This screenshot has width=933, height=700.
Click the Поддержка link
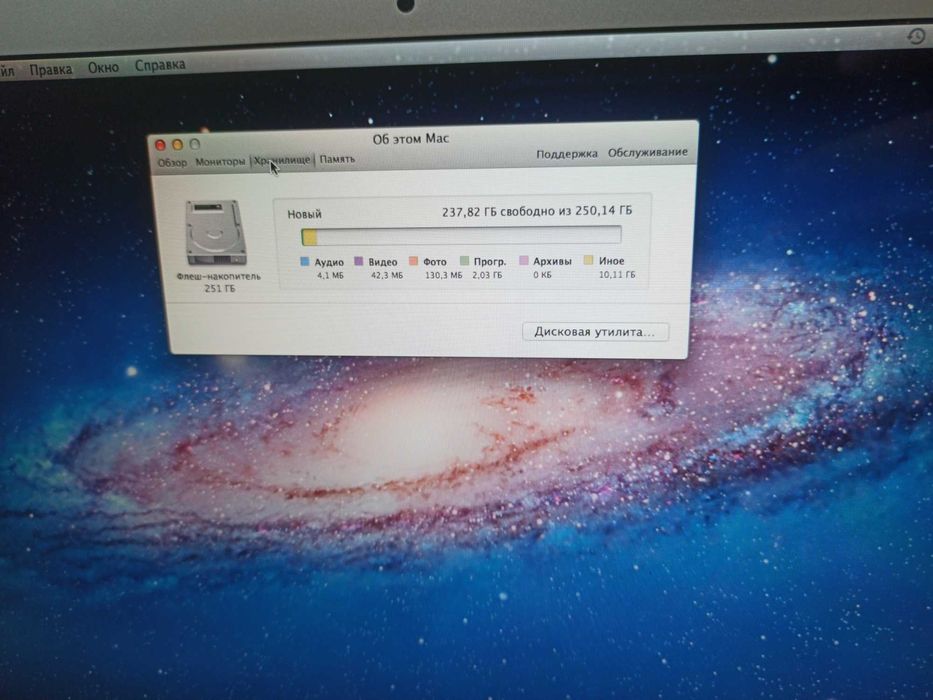point(566,154)
